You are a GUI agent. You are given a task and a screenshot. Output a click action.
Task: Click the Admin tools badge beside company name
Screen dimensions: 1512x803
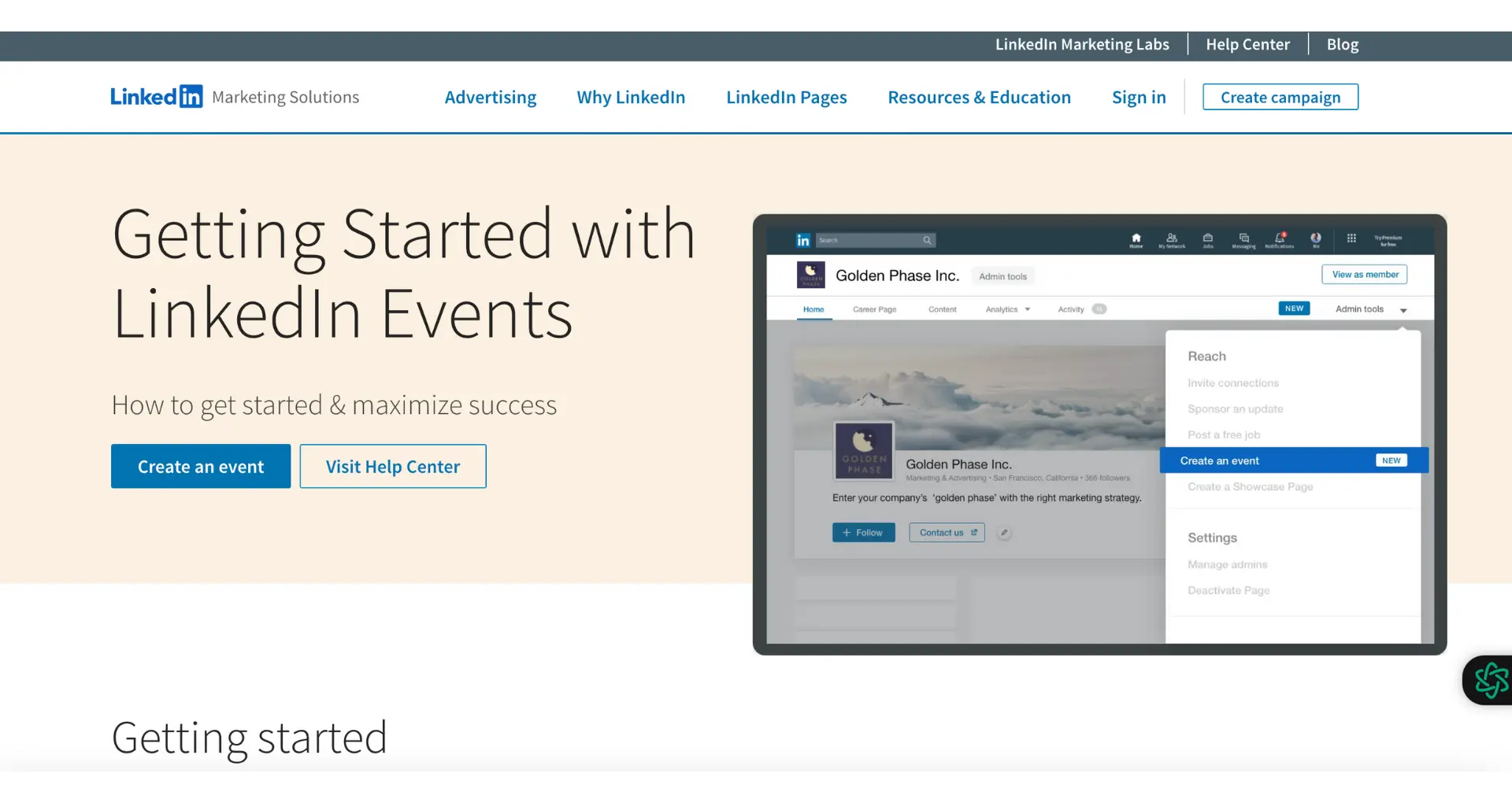coord(1002,276)
